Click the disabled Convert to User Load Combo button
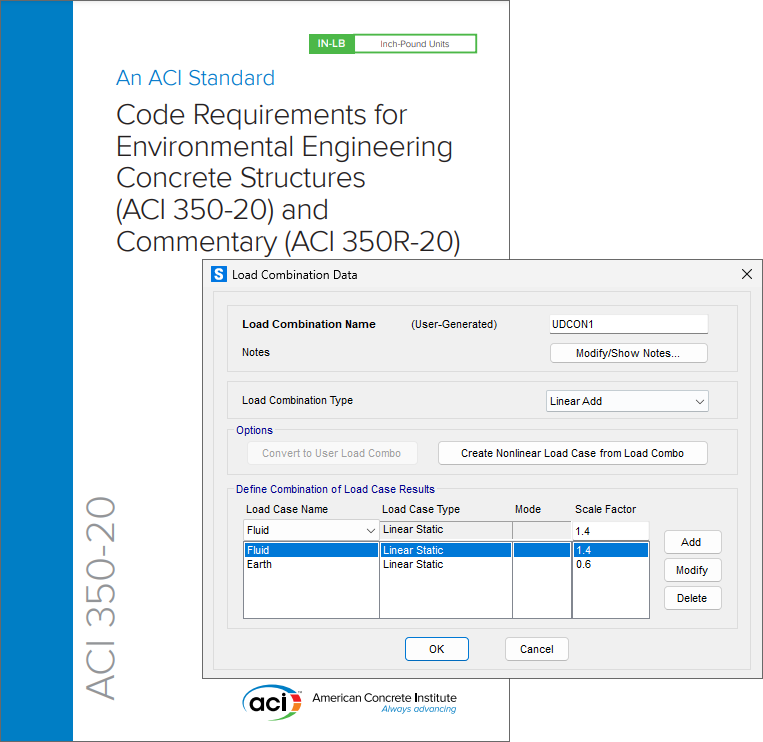The image size is (763, 742). pos(332,453)
